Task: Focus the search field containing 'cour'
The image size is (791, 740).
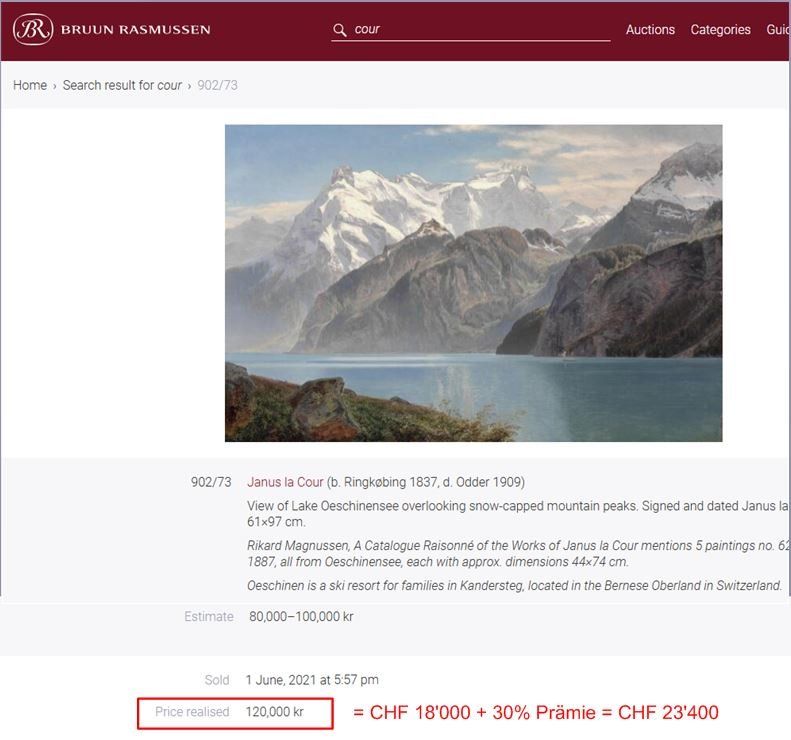Action: tap(471, 29)
